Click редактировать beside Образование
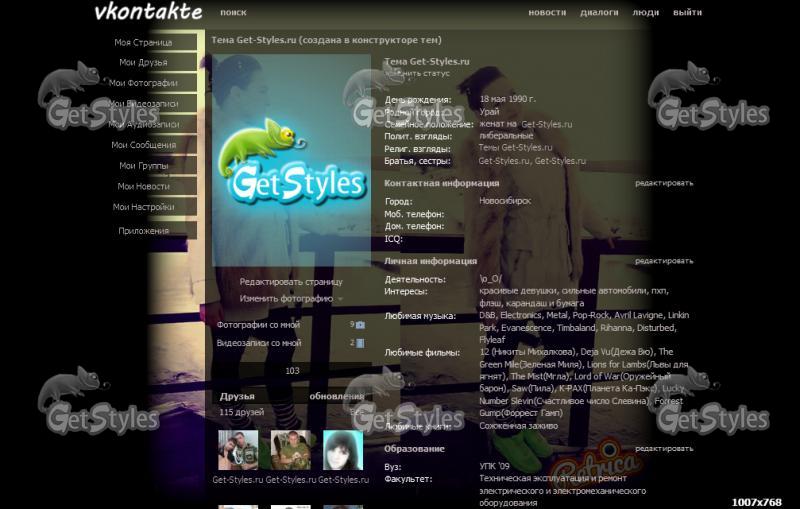The image size is (800, 509). click(664, 448)
